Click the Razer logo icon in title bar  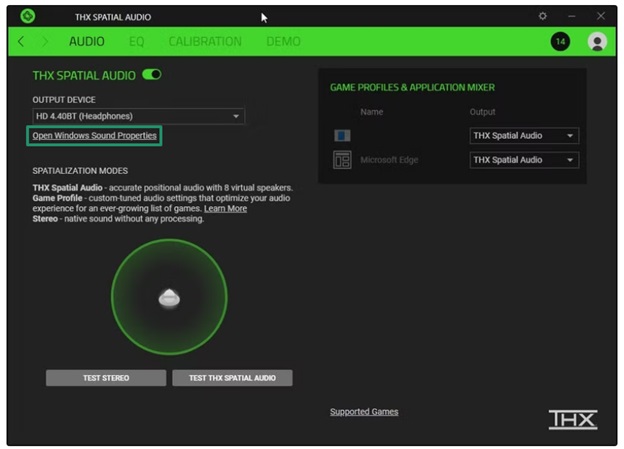point(28,16)
